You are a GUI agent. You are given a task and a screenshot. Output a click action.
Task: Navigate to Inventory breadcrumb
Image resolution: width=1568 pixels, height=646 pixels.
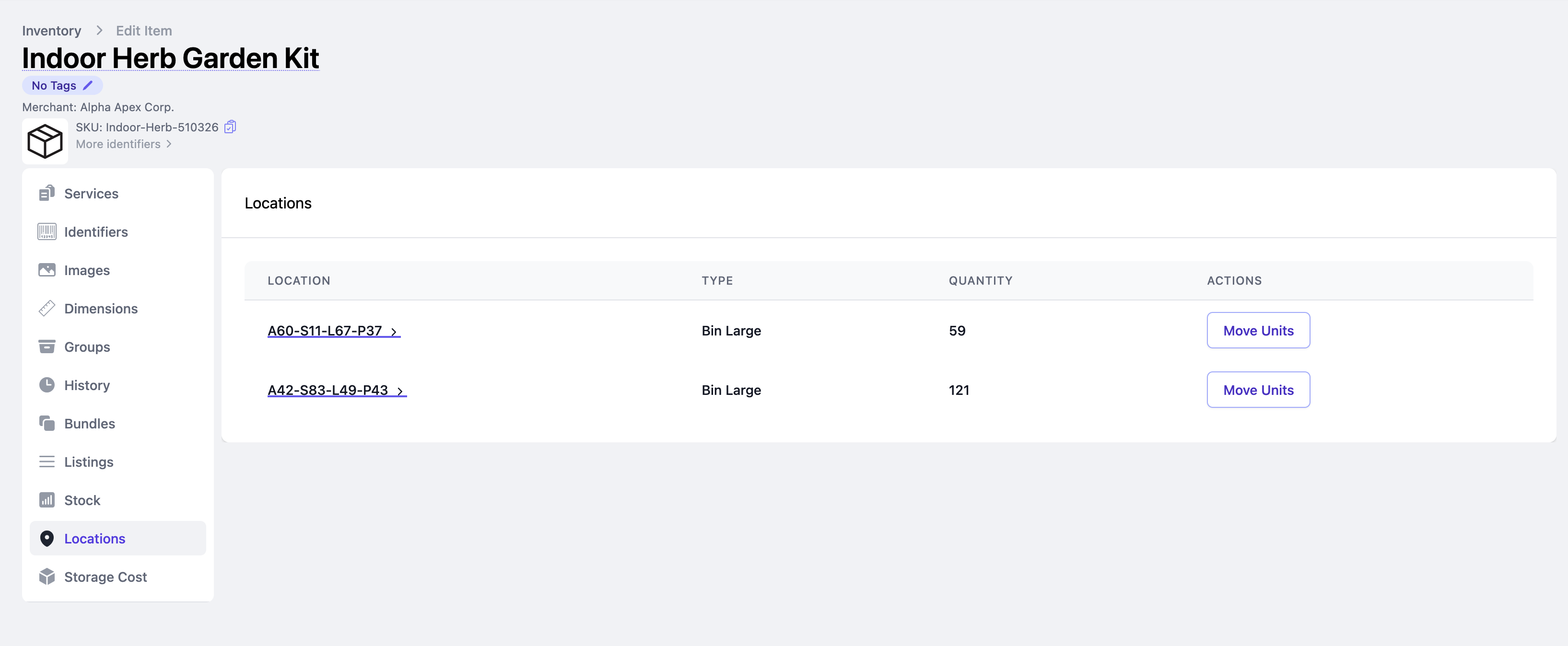click(x=52, y=31)
